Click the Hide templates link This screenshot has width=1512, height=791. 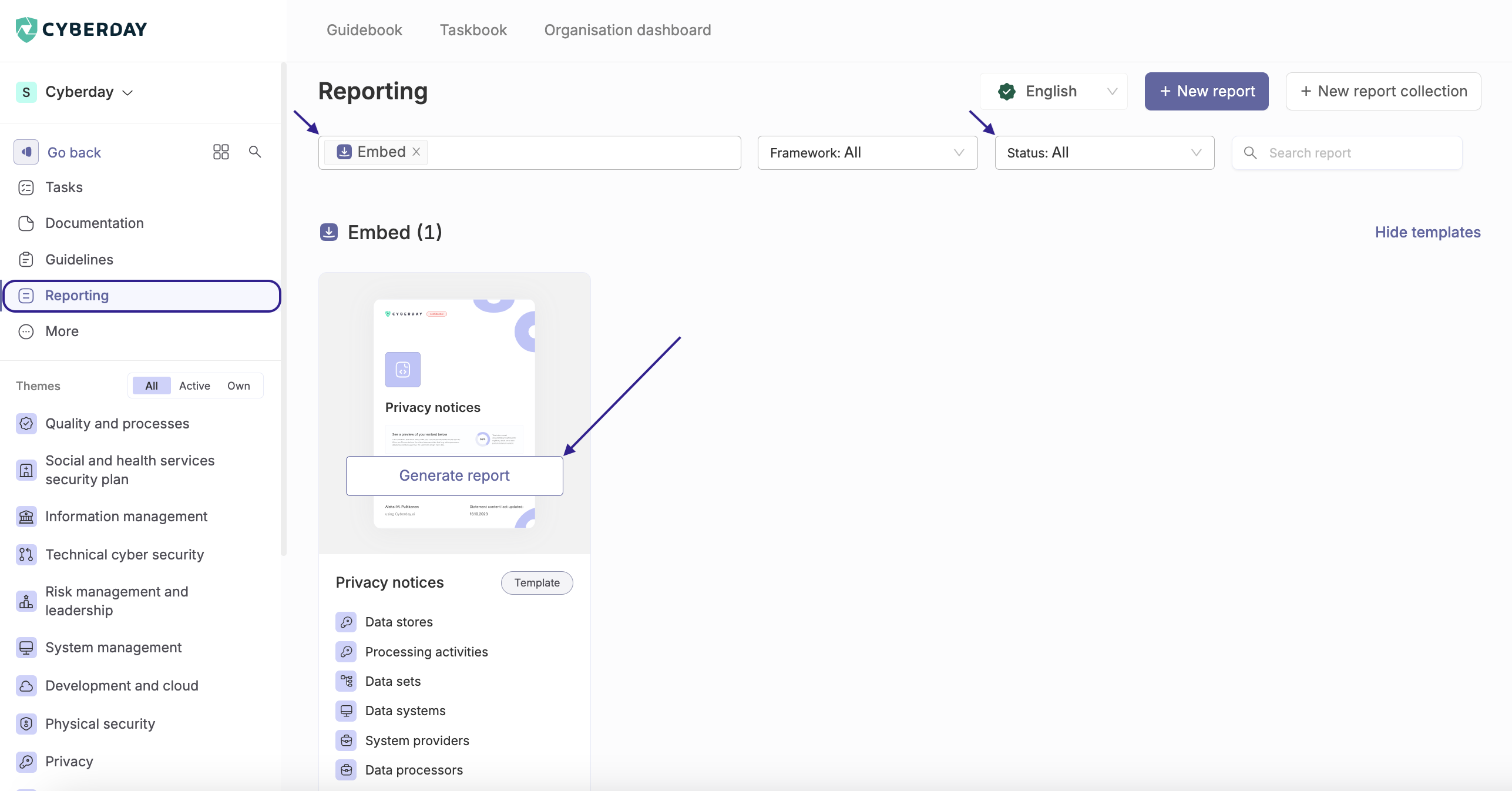pyautogui.click(x=1427, y=232)
